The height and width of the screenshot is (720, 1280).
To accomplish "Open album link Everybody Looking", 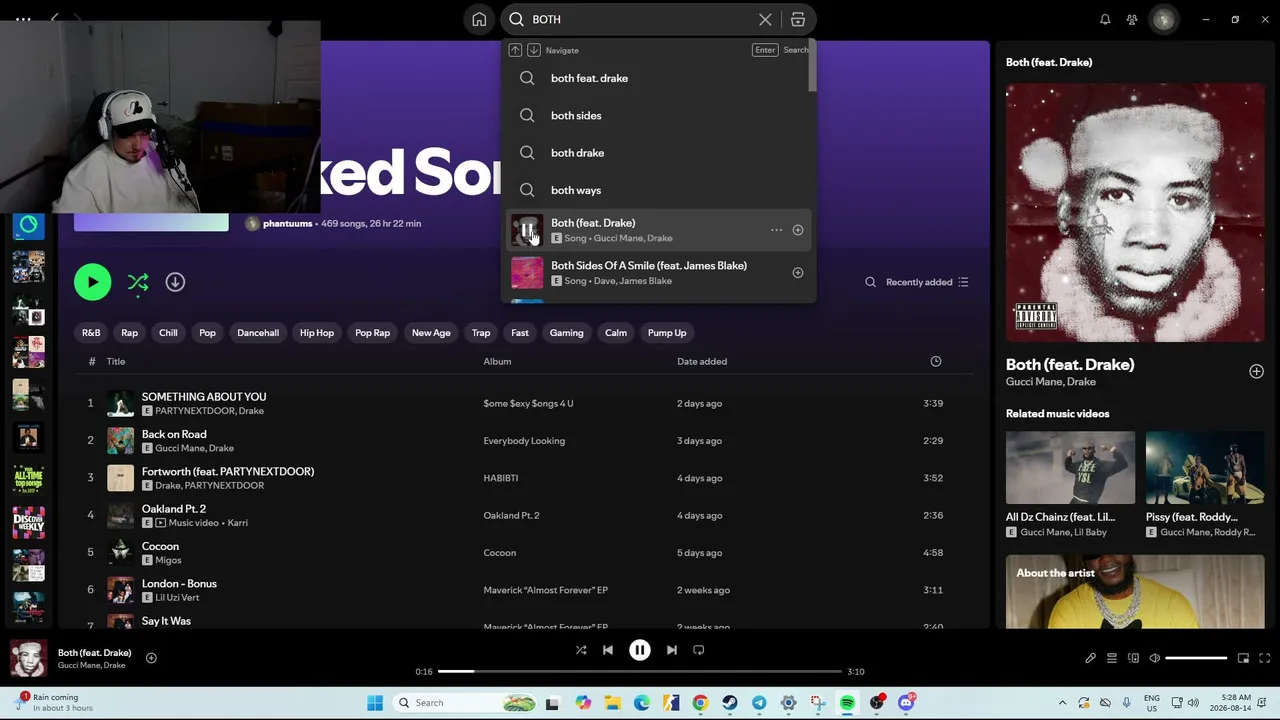I will pyautogui.click(x=524, y=441).
